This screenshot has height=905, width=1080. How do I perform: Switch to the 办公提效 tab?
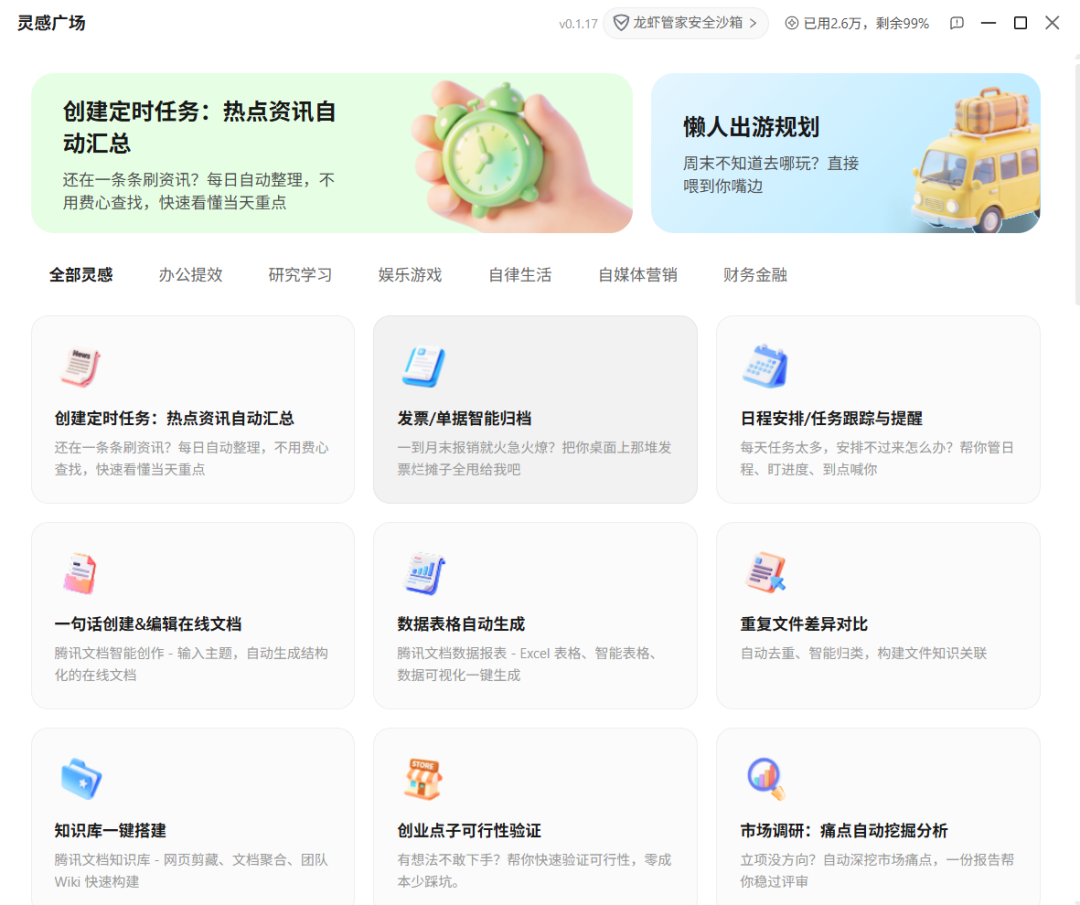190,275
